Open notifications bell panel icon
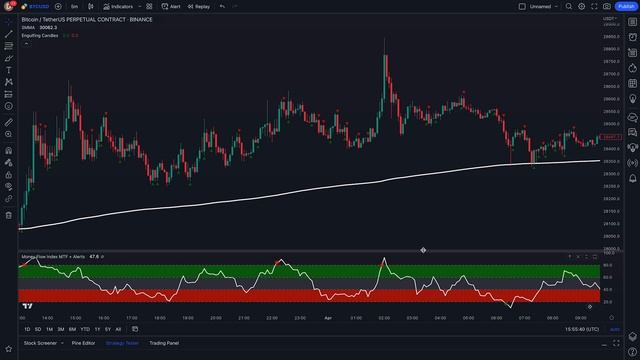The height and width of the screenshot is (360, 640). 633,178
